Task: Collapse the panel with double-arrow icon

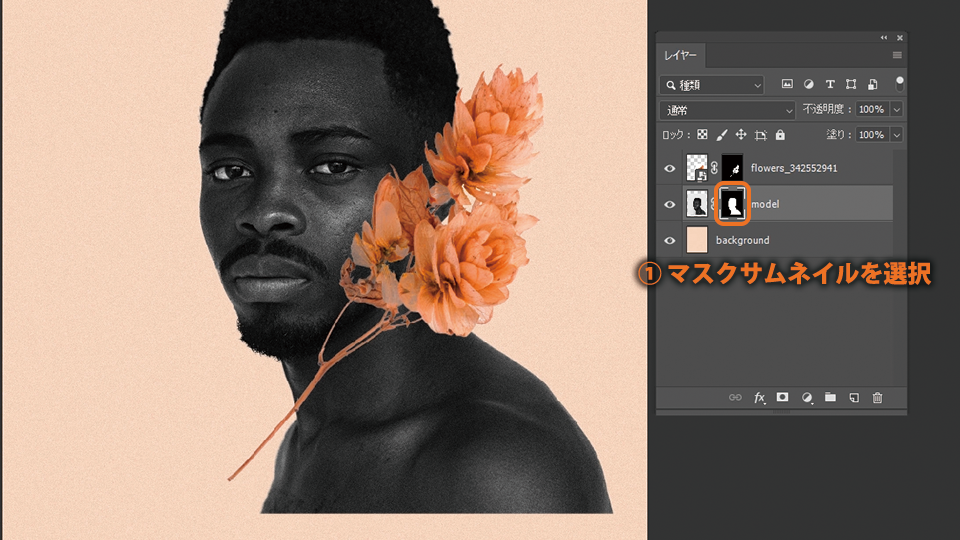Action: tap(884, 38)
